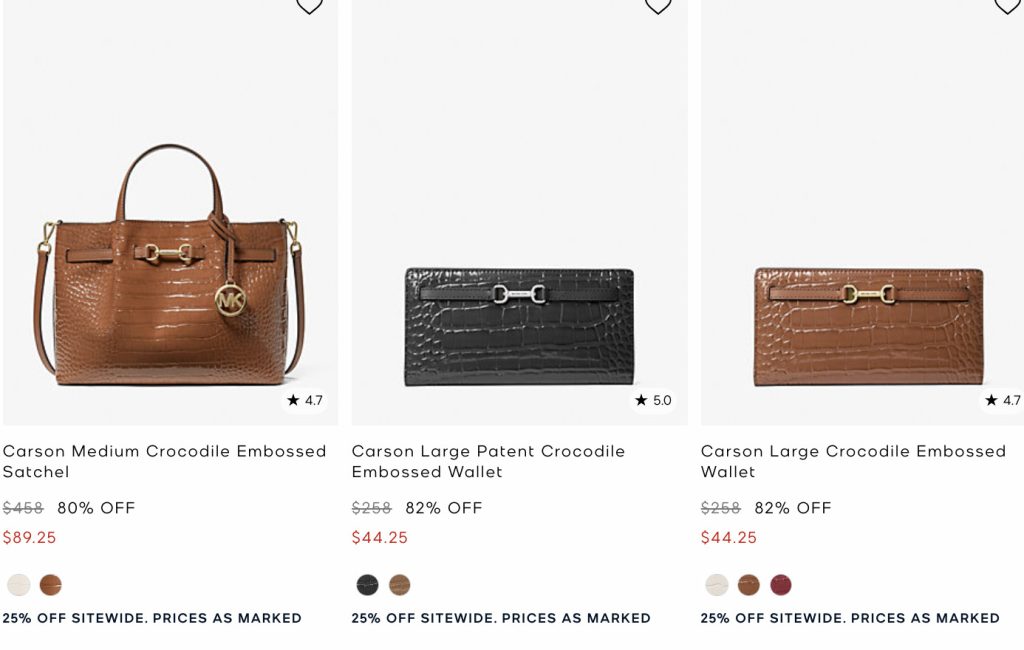1024x650 pixels.
Task: Choose brown swatch under Carson Large Crocodile Wallet
Action: tap(749, 585)
